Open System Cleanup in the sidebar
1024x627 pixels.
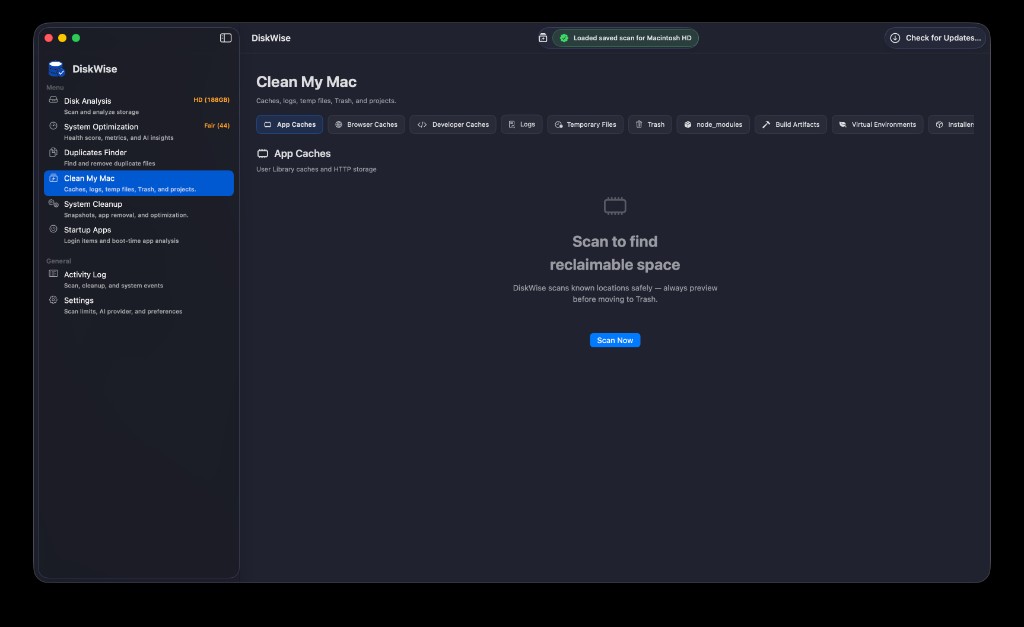point(138,209)
